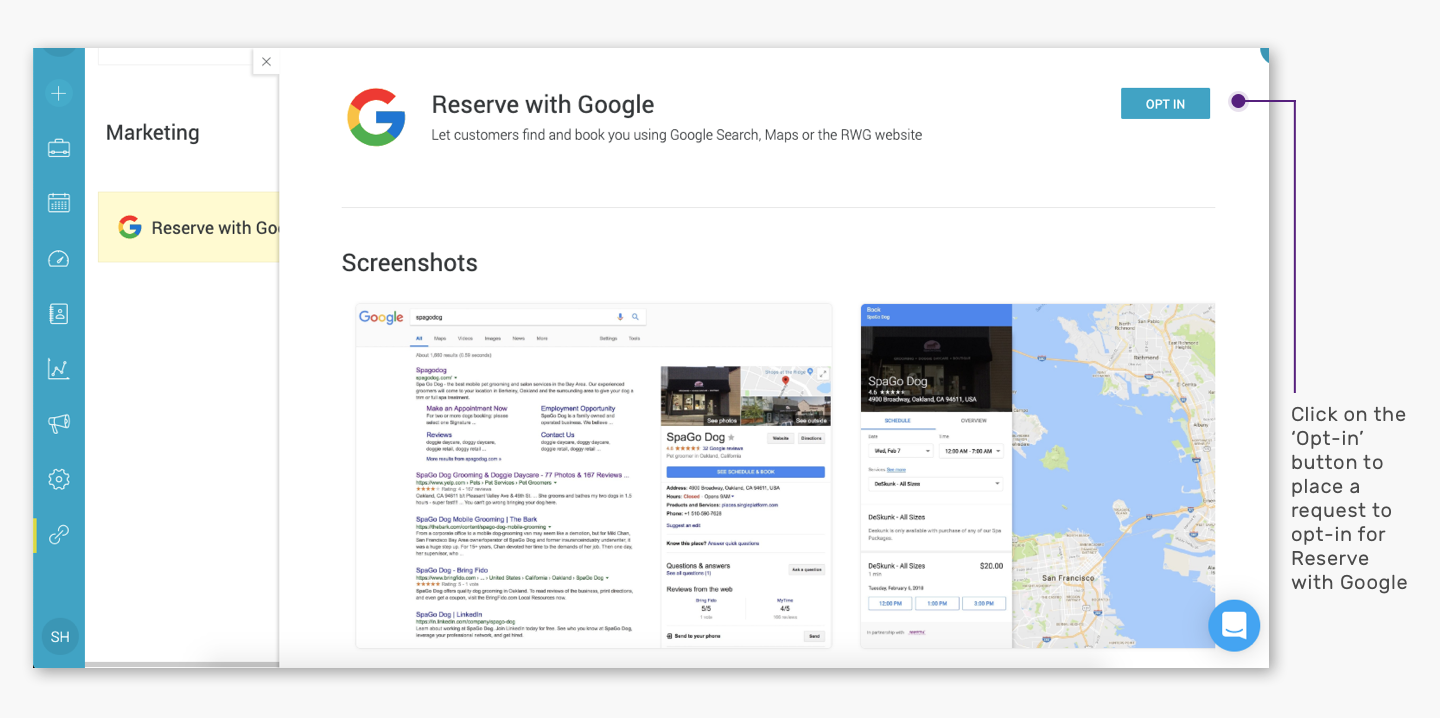1440x718 pixels.
Task: Open the briefcase icon in sidebar
Action: point(59,148)
